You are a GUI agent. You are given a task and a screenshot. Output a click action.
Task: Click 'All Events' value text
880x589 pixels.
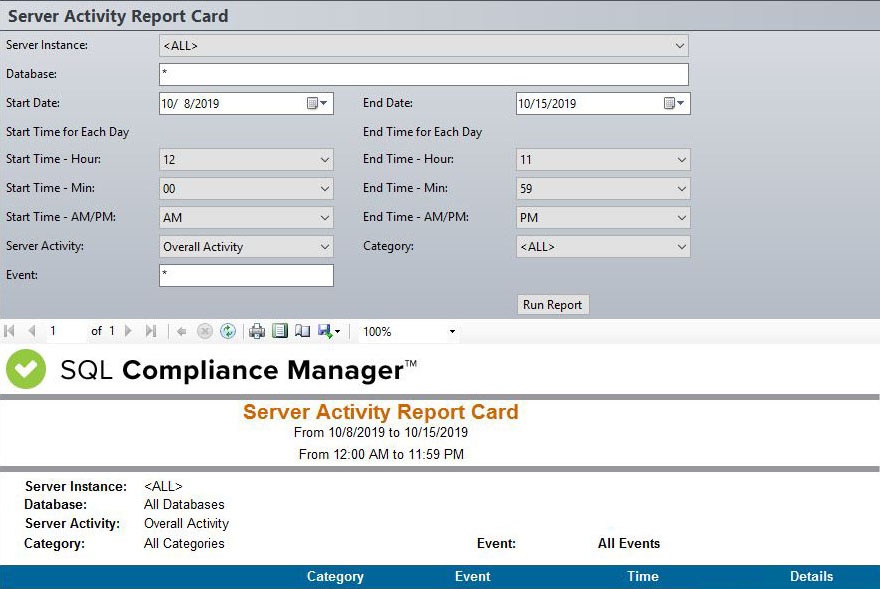[629, 543]
